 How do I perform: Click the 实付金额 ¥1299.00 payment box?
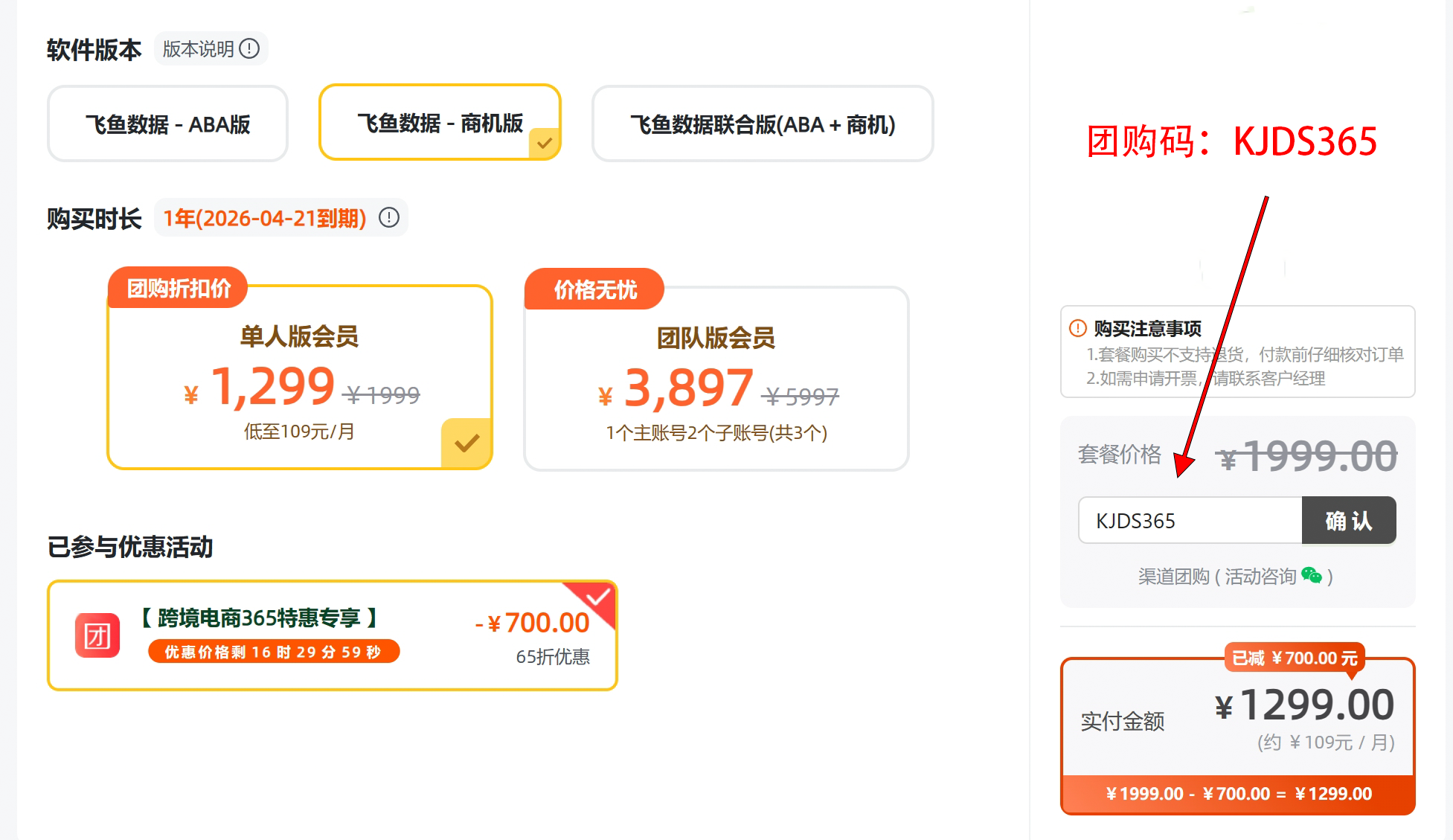1237,736
